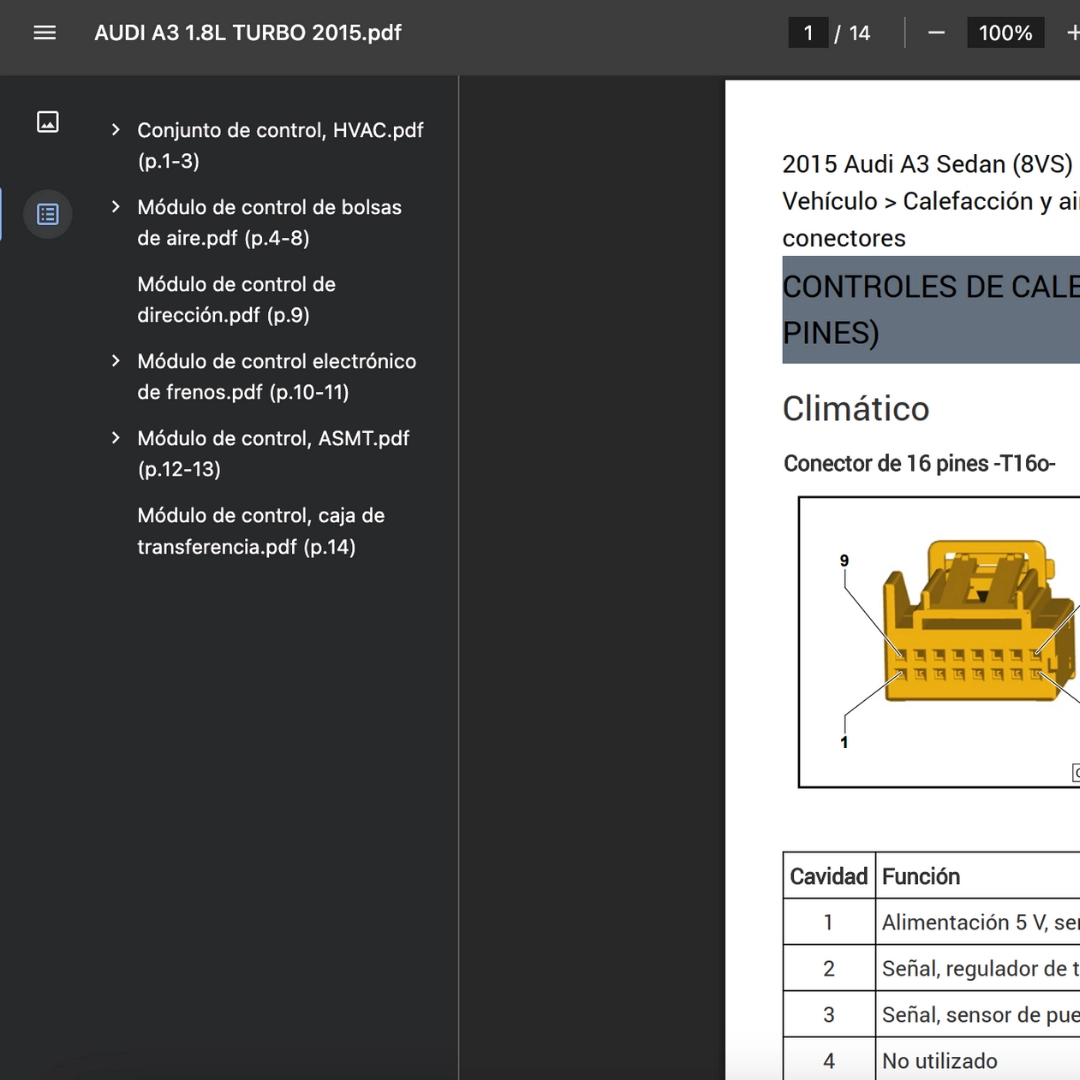This screenshot has width=1080, height=1080.
Task: Zoom out using the minus button
Action: [x=936, y=33]
